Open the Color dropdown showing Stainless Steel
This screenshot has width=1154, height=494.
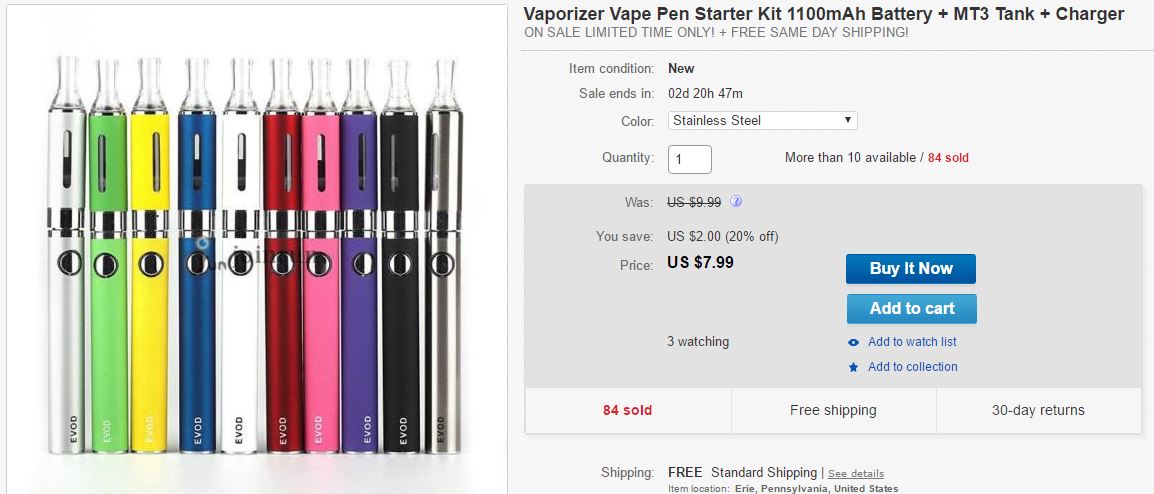coord(762,120)
